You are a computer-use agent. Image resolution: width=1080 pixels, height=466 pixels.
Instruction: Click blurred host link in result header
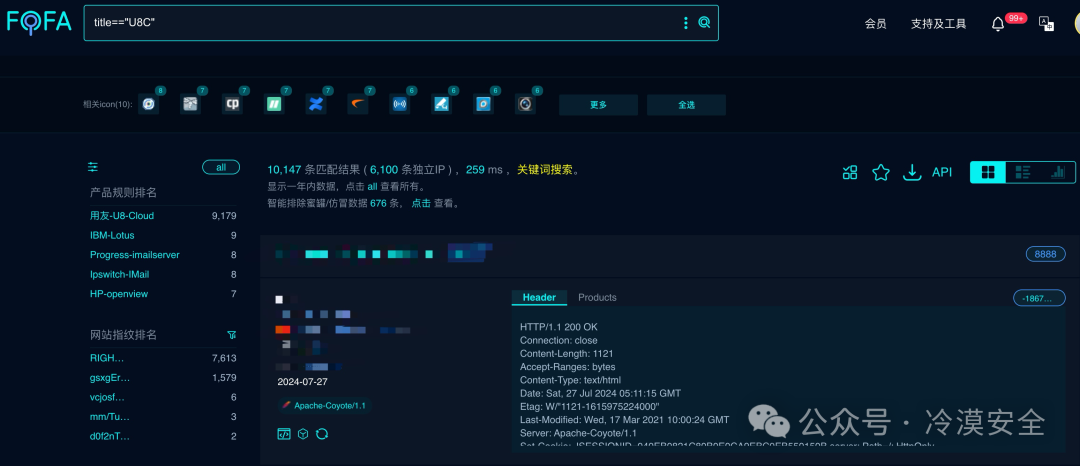tap(384, 253)
